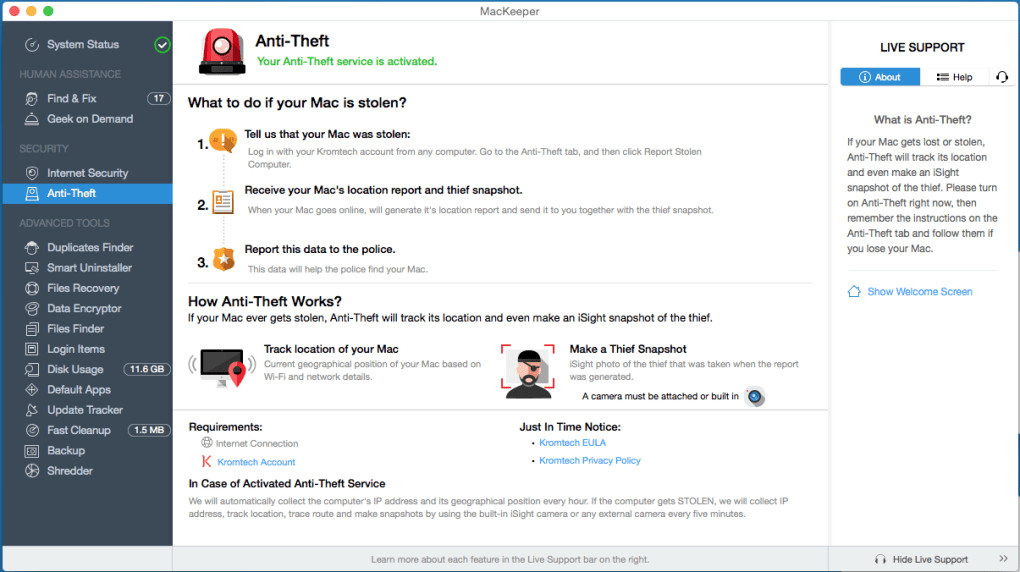Image resolution: width=1020 pixels, height=572 pixels.
Task: Click the 11.6 GB Disk Usage badge
Action: (x=147, y=369)
